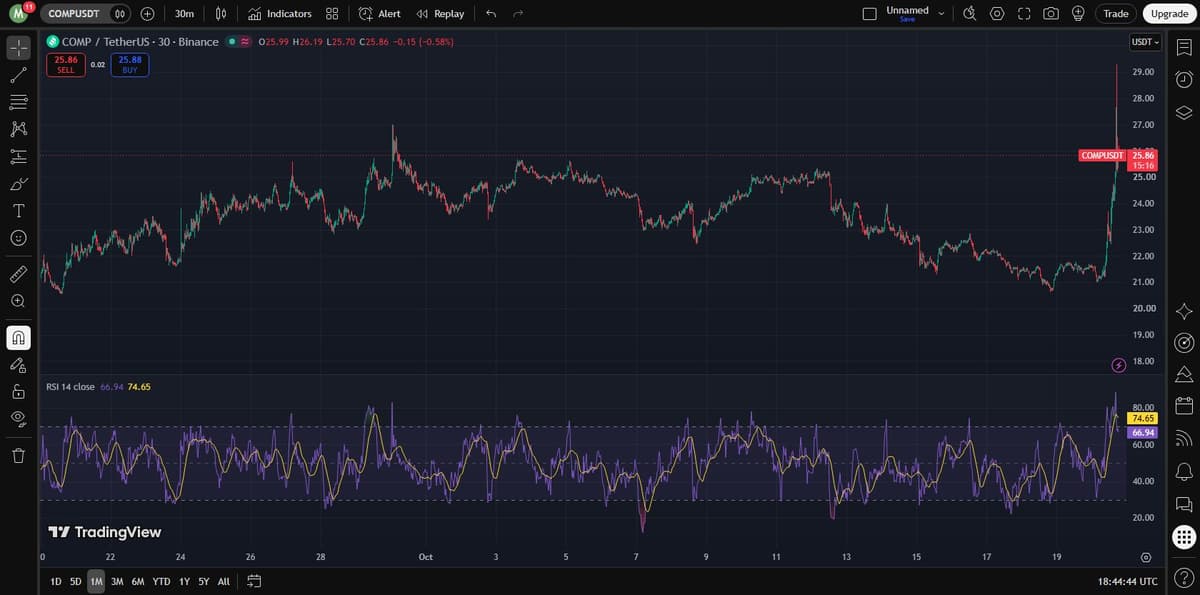Image resolution: width=1200 pixels, height=595 pixels.
Task: Activate the zoom in tool
Action: coord(18,300)
